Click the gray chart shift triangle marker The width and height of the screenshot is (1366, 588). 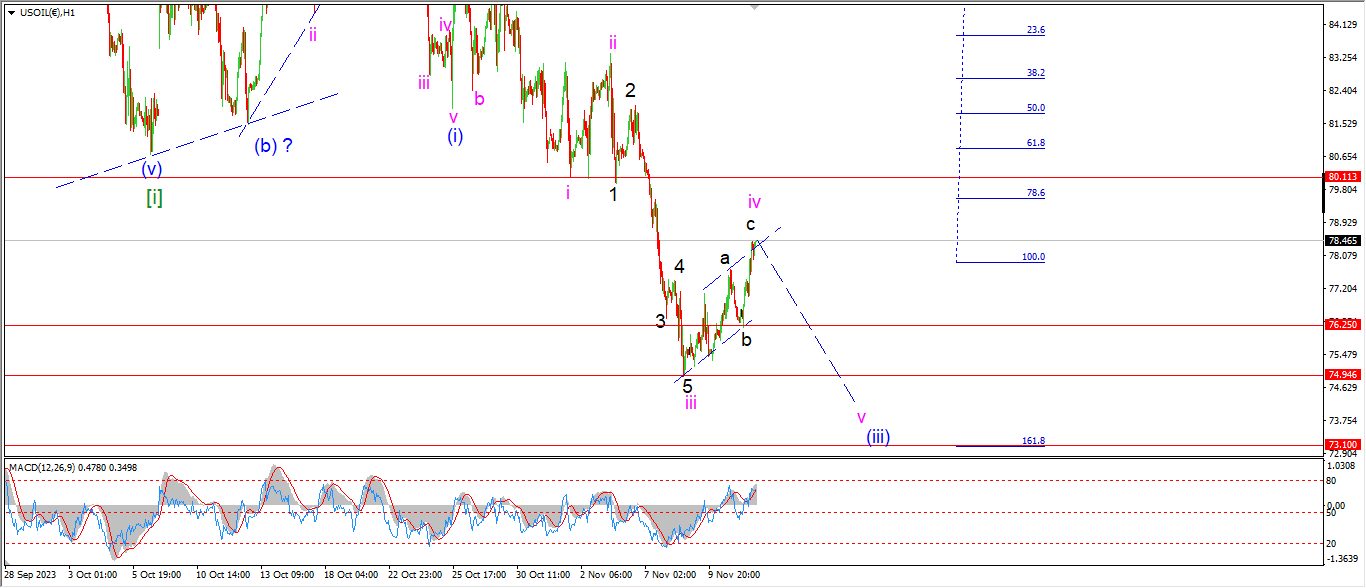point(755,6)
